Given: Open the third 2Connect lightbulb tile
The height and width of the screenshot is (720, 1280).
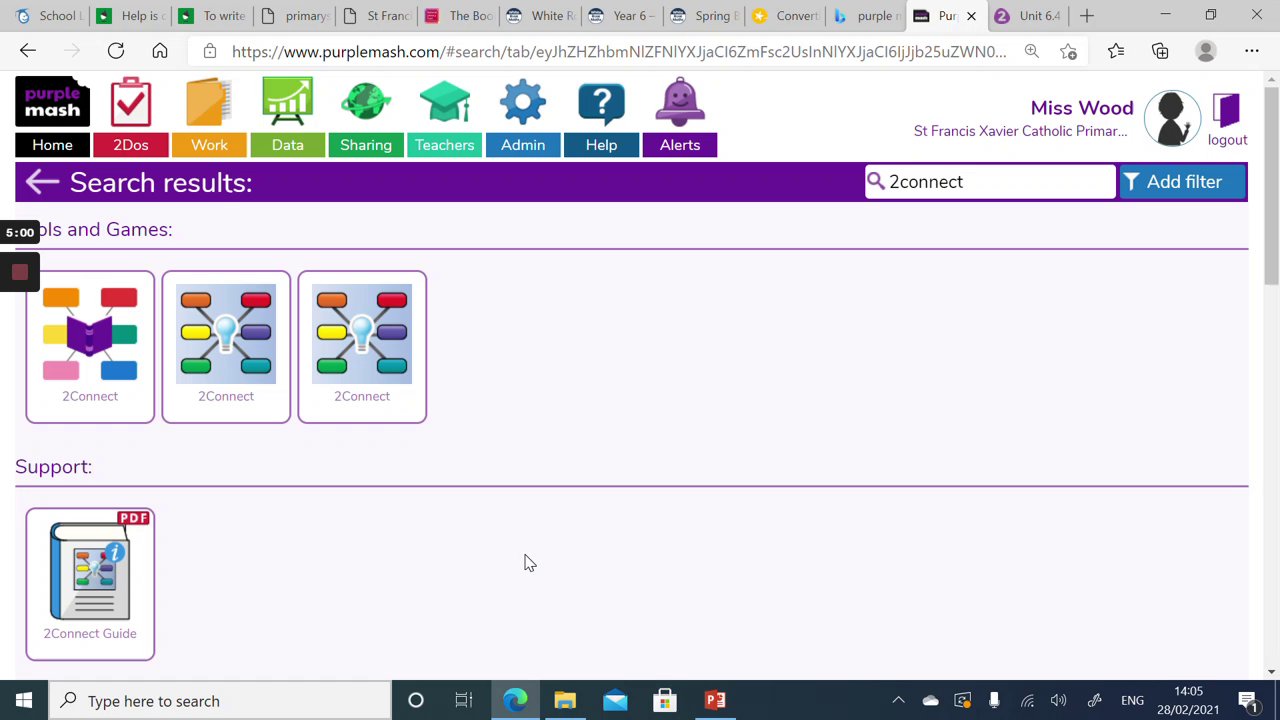Looking at the screenshot, I should pos(362,347).
